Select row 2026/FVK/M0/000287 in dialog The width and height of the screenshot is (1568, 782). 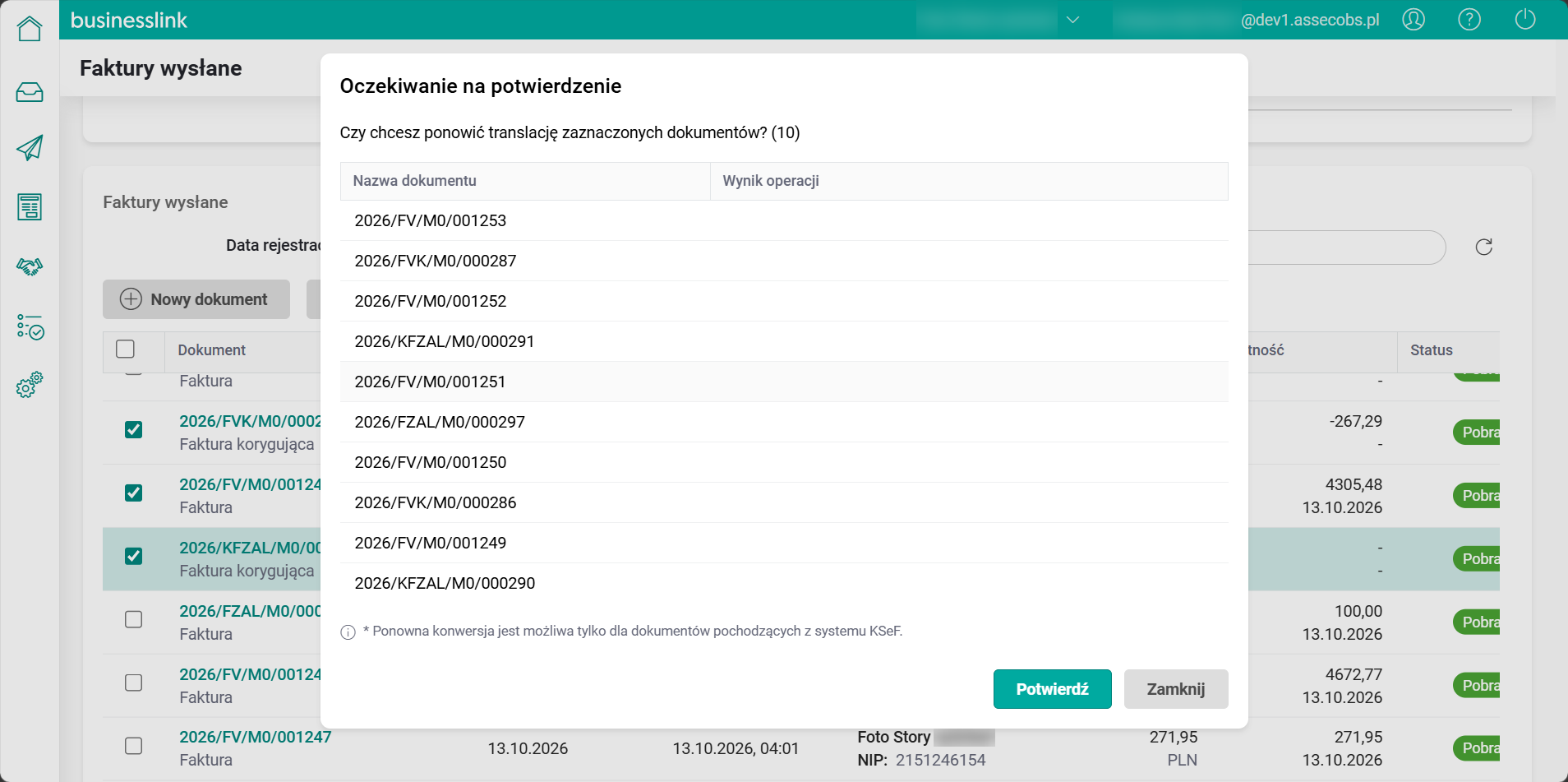tap(784, 261)
